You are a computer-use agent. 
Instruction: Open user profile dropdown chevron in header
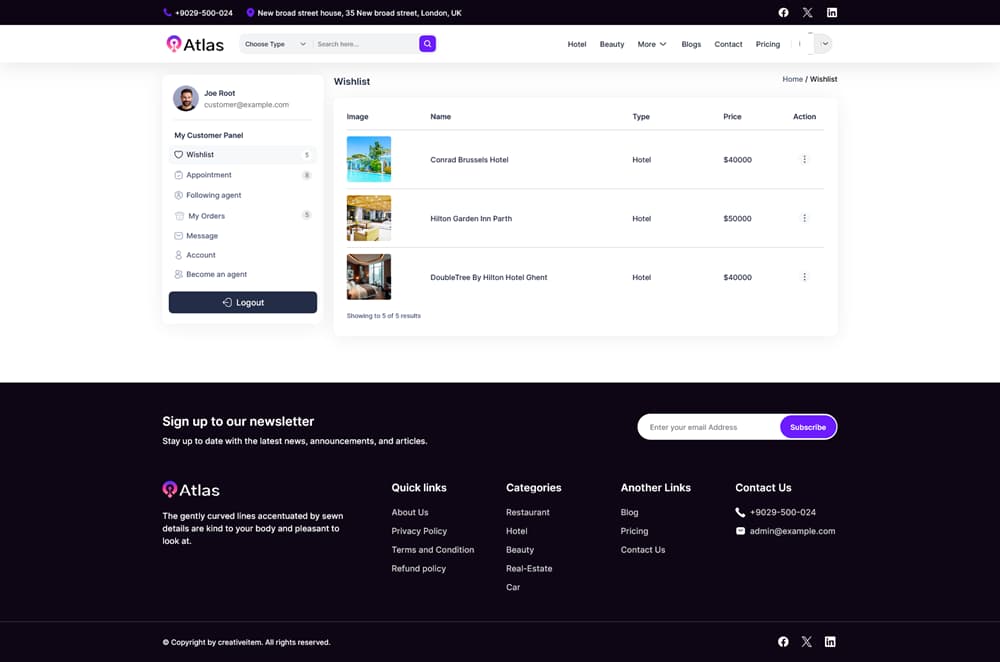pyautogui.click(x=825, y=44)
